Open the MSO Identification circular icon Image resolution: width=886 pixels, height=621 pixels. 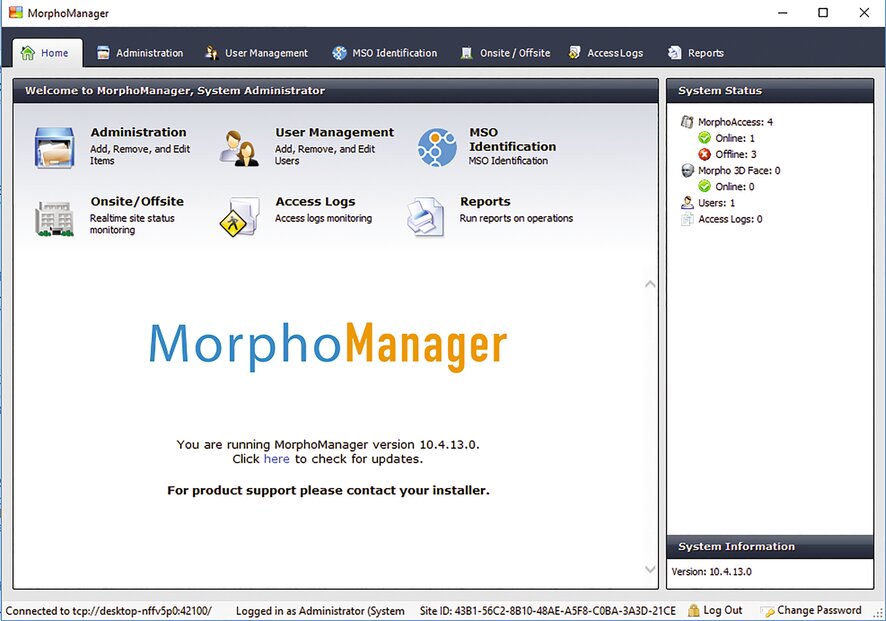[x=437, y=147]
